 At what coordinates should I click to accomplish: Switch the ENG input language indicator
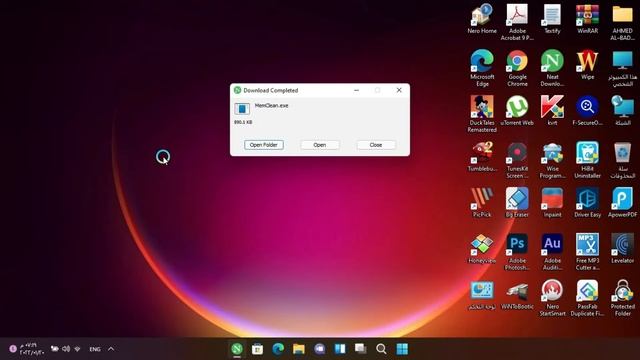(x=95, y=349)
